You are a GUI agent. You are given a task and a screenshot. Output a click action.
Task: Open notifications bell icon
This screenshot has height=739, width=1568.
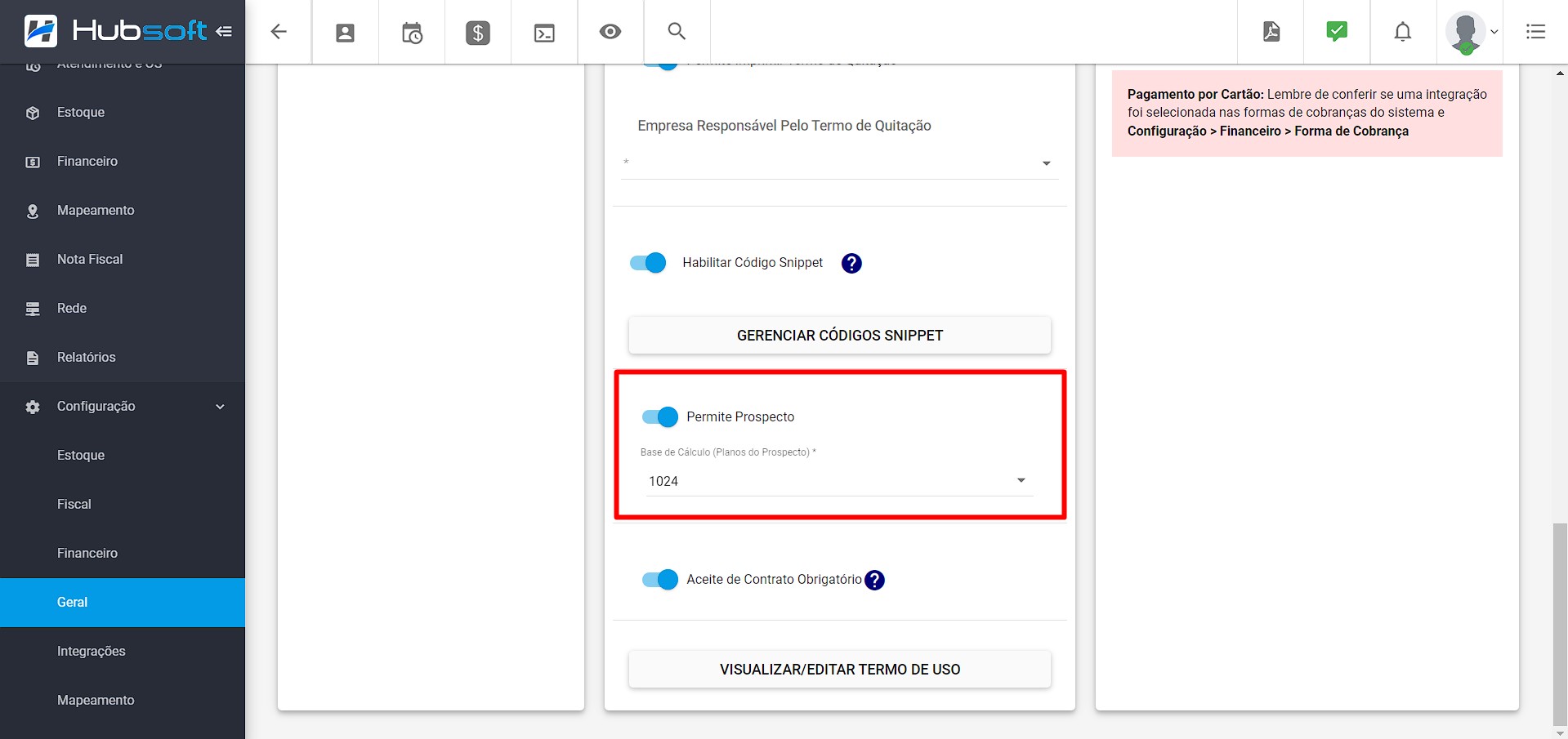tap(1403, 32)
